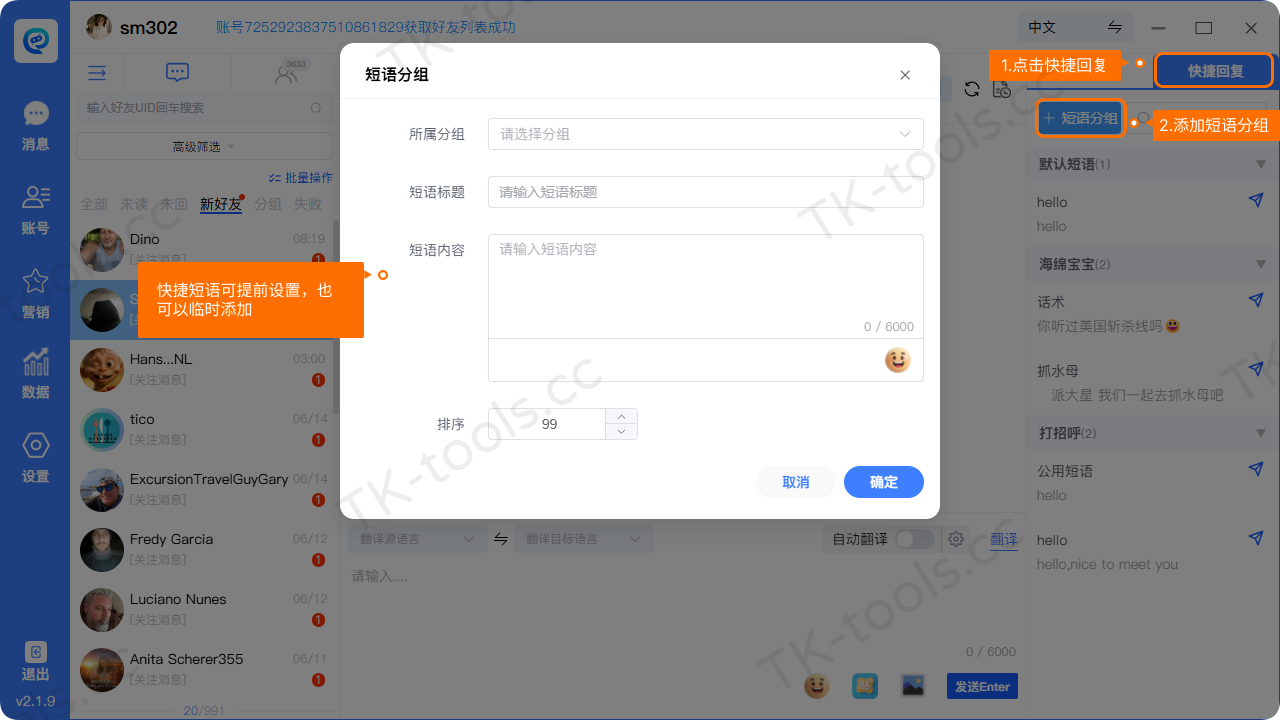The height and width of the screenshot is (720, 1280).
Task: Open the 翻译目标语言 dropdown
Action: click(x=584, y=539)
